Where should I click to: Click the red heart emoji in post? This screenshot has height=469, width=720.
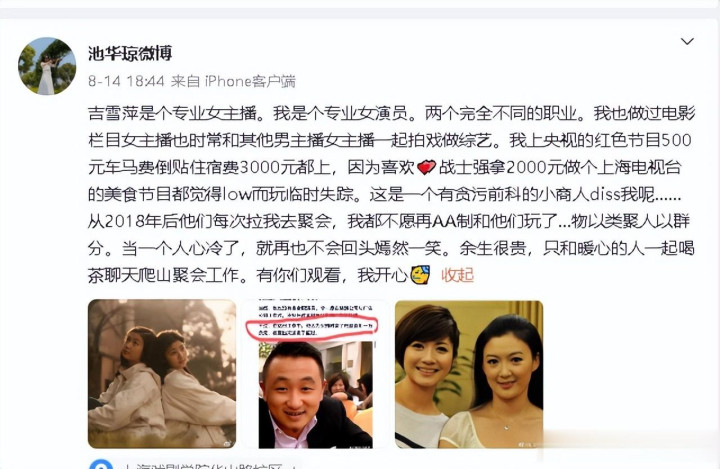coord(426,167)
